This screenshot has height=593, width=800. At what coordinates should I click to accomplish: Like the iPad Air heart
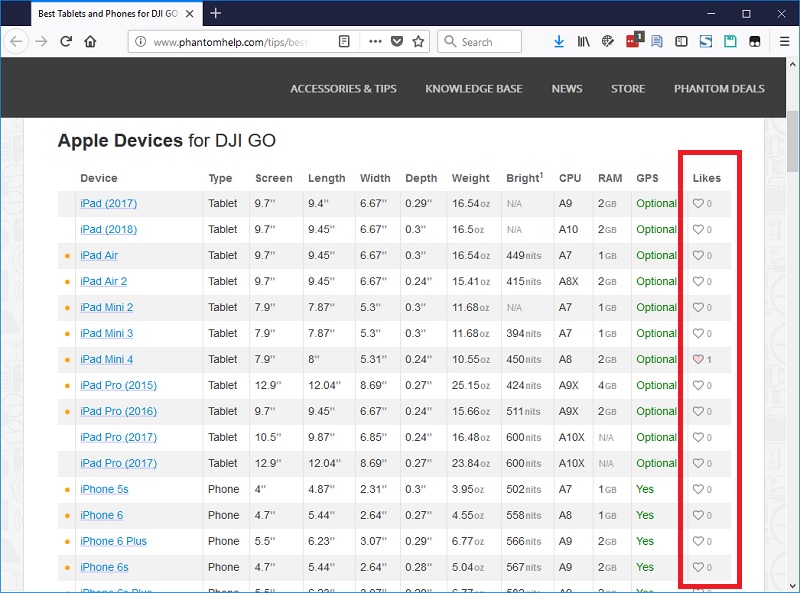pos(698,255)
